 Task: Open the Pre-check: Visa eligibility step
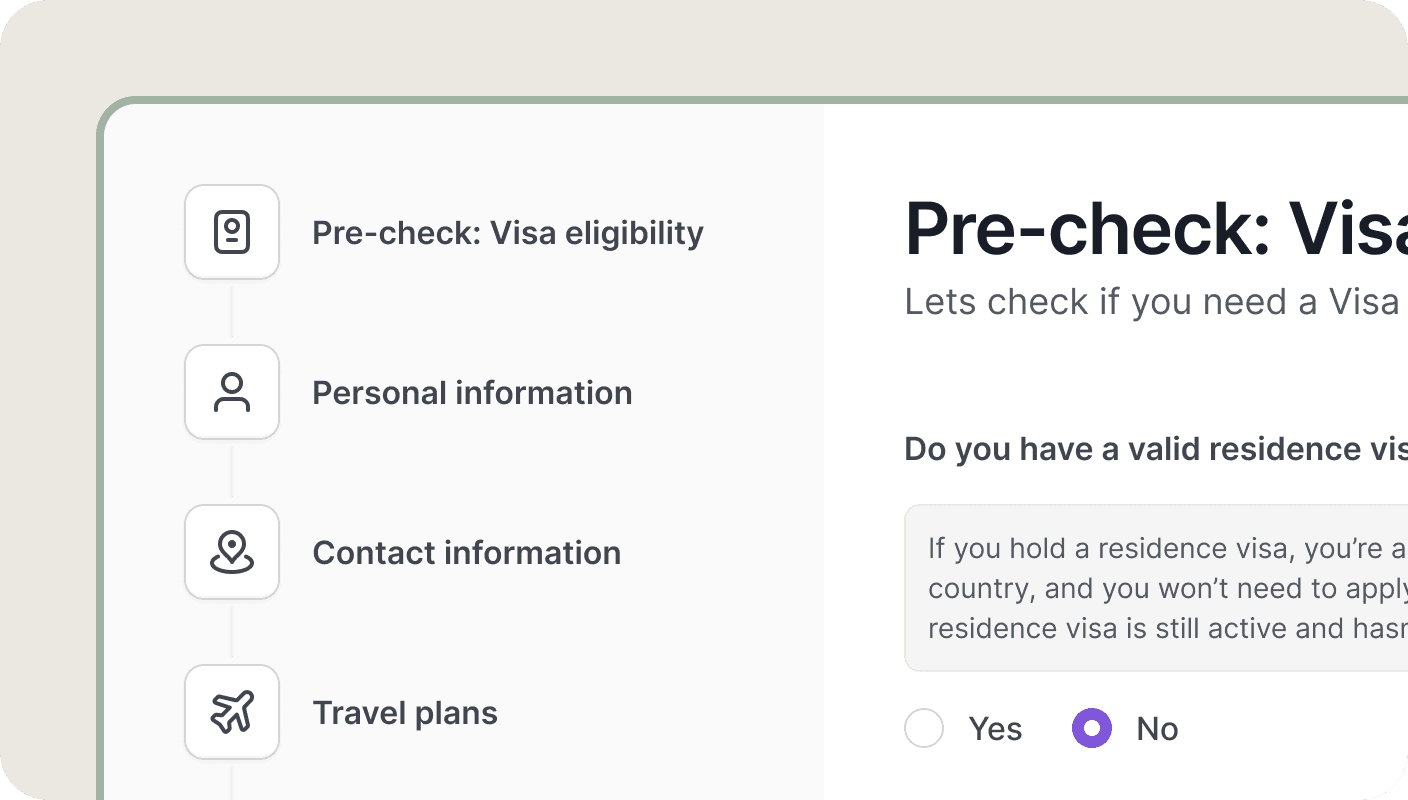[508, 232]
